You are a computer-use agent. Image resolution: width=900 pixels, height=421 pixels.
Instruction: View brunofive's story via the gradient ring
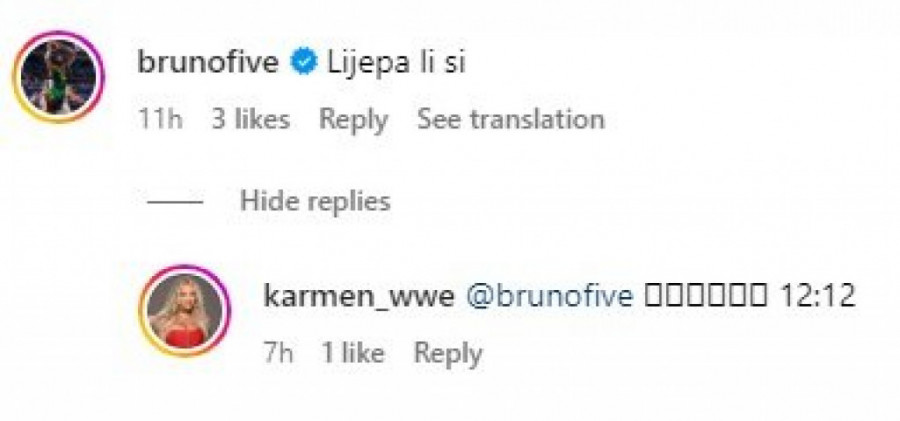point(59,77)
